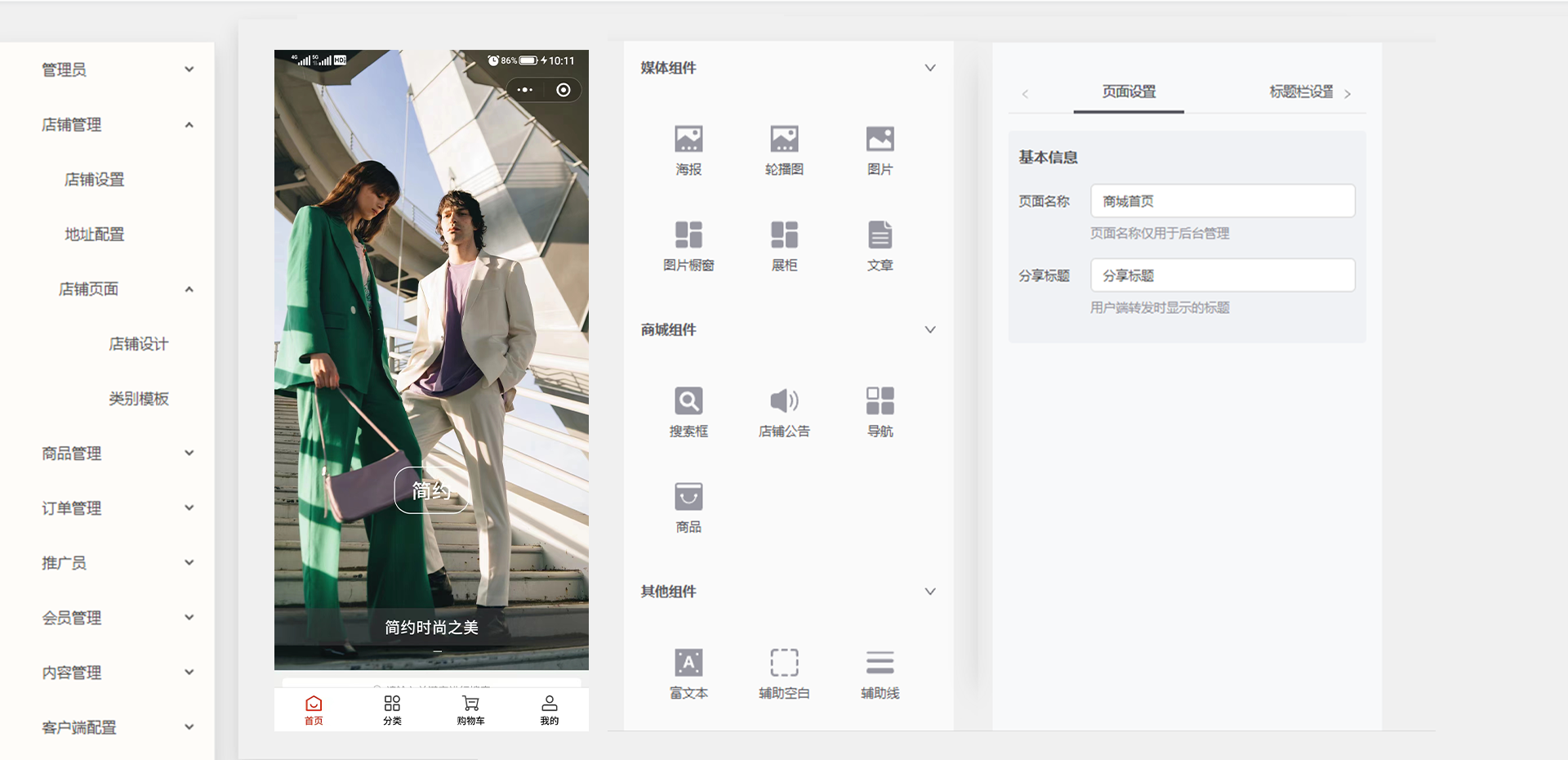Screen dimensions: 1568x760
Task: Add the 轮播图 carousel component
Action: pos(784,150)
